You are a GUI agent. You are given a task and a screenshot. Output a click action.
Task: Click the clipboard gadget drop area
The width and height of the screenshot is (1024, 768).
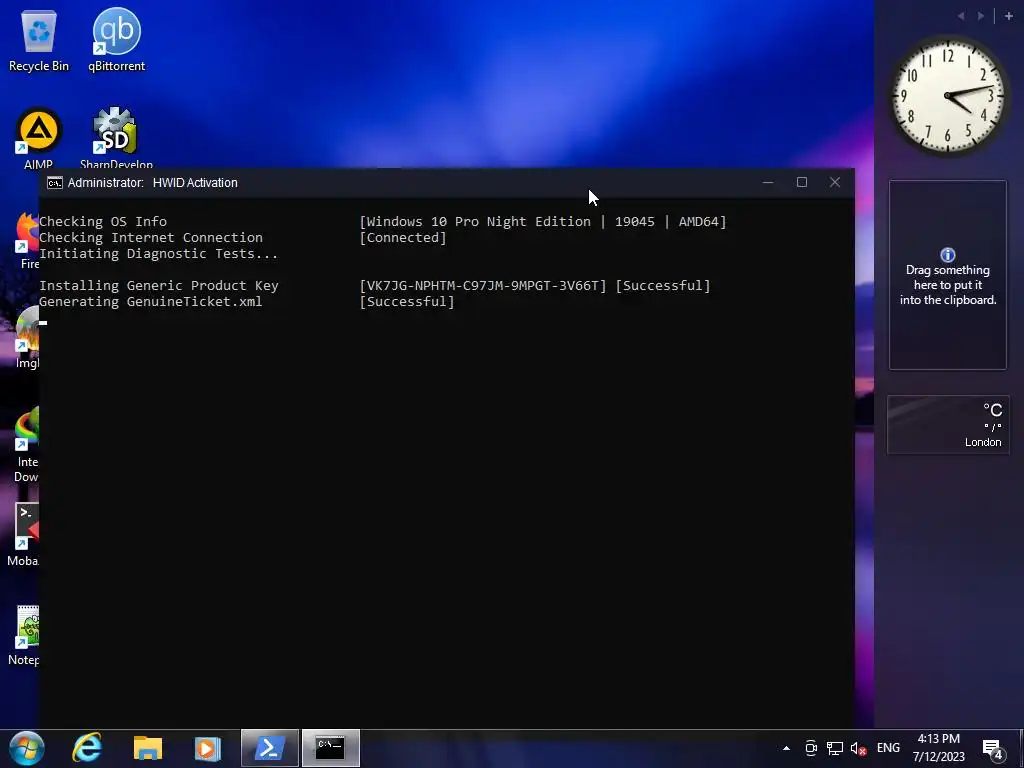point(948,275)
